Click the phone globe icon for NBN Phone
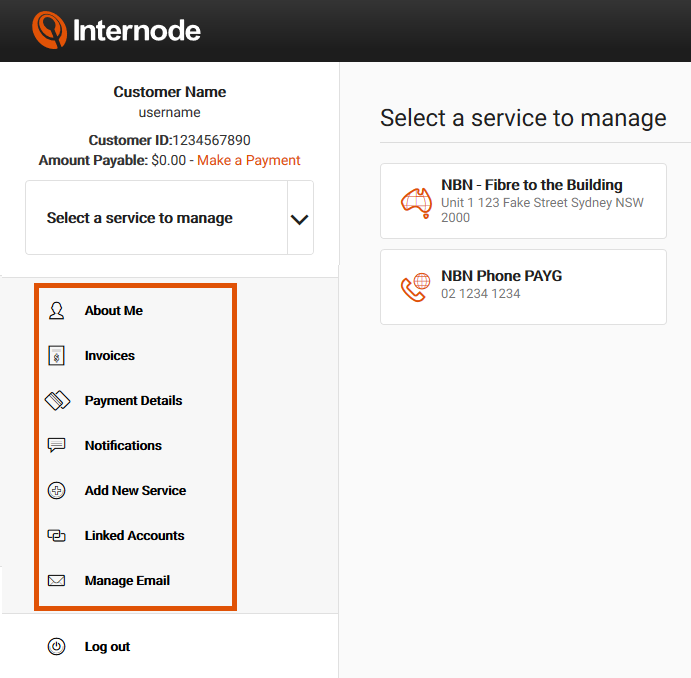 click(416, 287)
